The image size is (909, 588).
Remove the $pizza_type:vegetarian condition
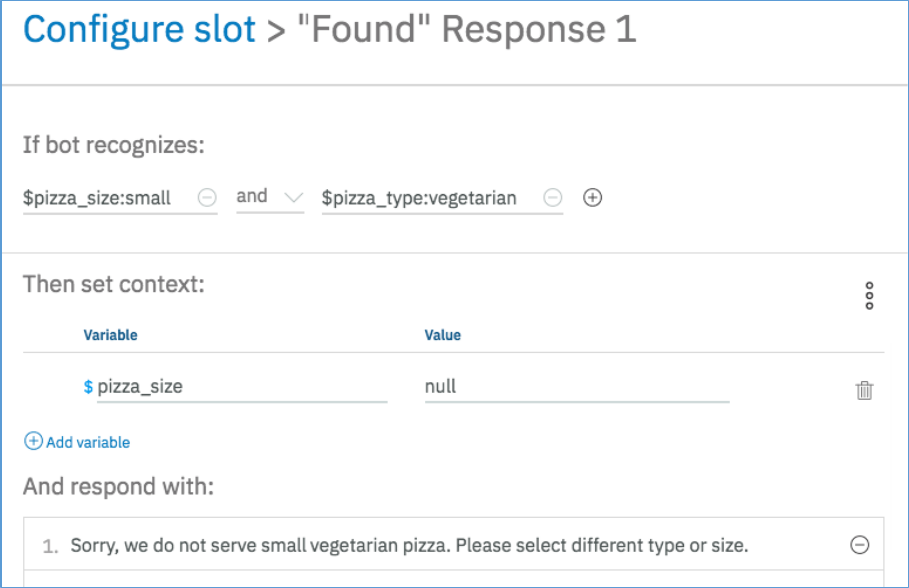click(x=552, y=198)
